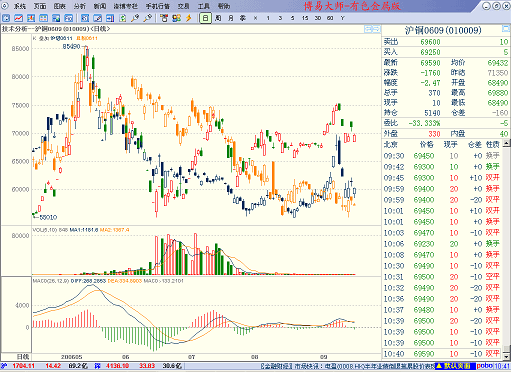Click the lightning bolt flash-trade icon
Screen dimensions: 511x372
click(x=189, y=18)
